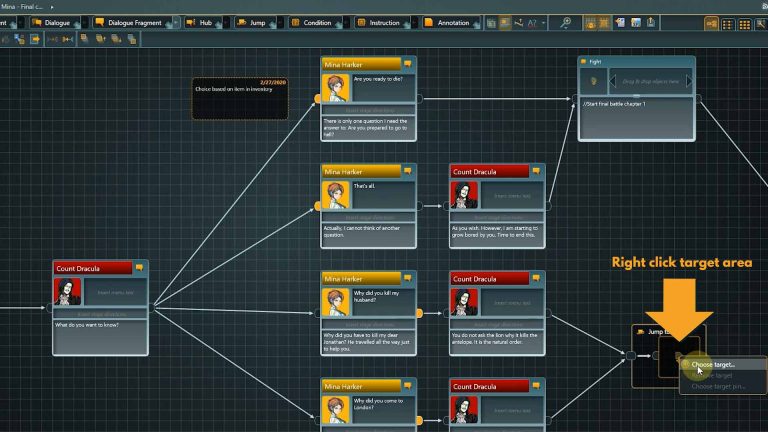The image size is (768, 432).
Task: Click the horizontal compress spacing icon
Action: [x=52, y=39]
